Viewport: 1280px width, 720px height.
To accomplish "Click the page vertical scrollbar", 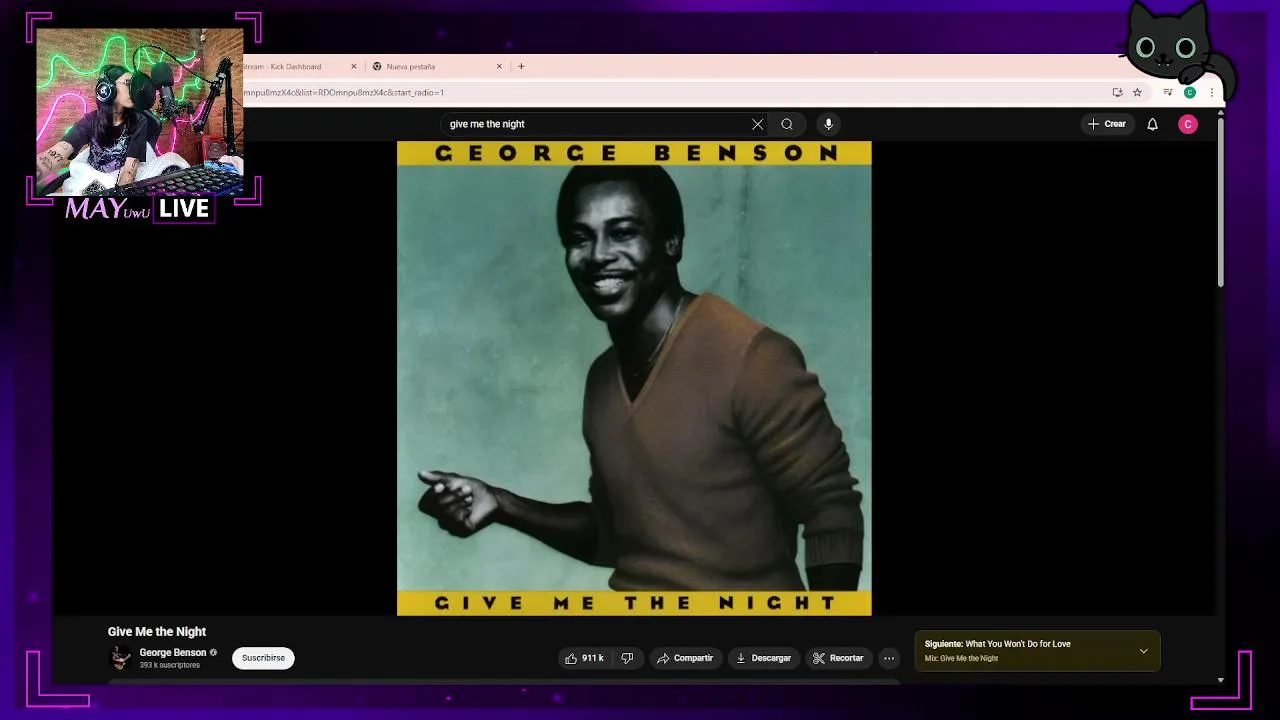I will (1220, 203).
